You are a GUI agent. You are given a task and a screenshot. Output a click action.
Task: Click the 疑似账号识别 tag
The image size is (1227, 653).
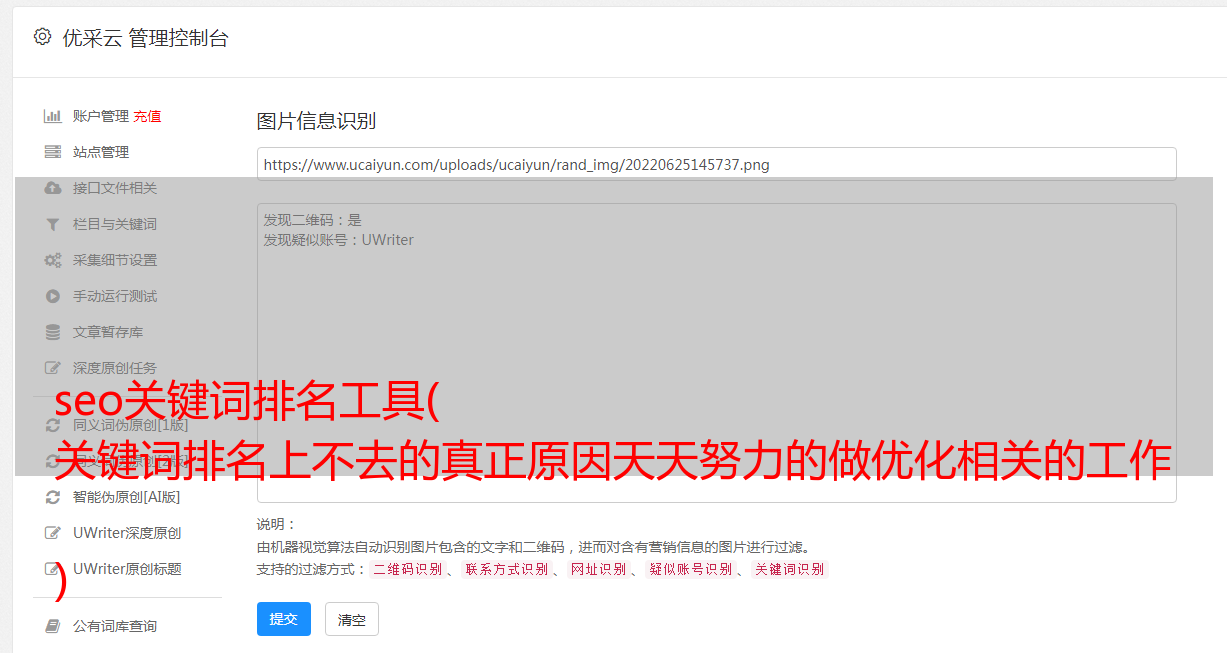point(691,569)
